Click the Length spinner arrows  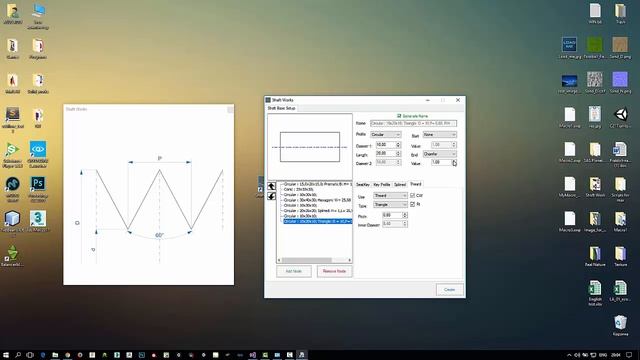click(398, 153)
